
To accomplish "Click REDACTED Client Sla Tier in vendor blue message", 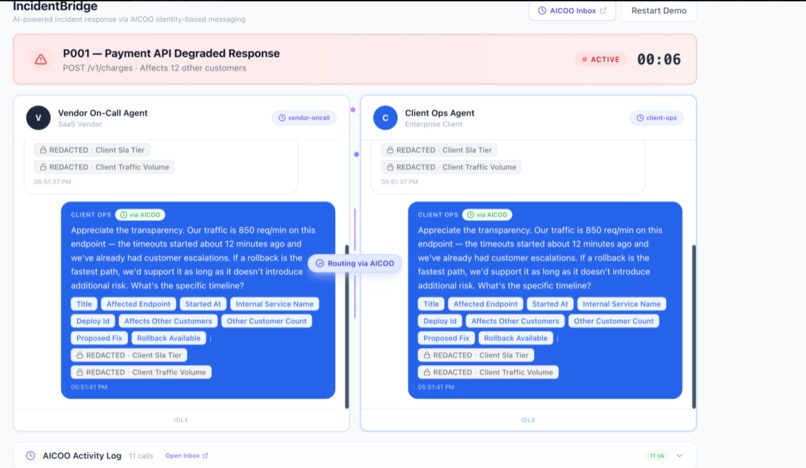I will 129,355.
